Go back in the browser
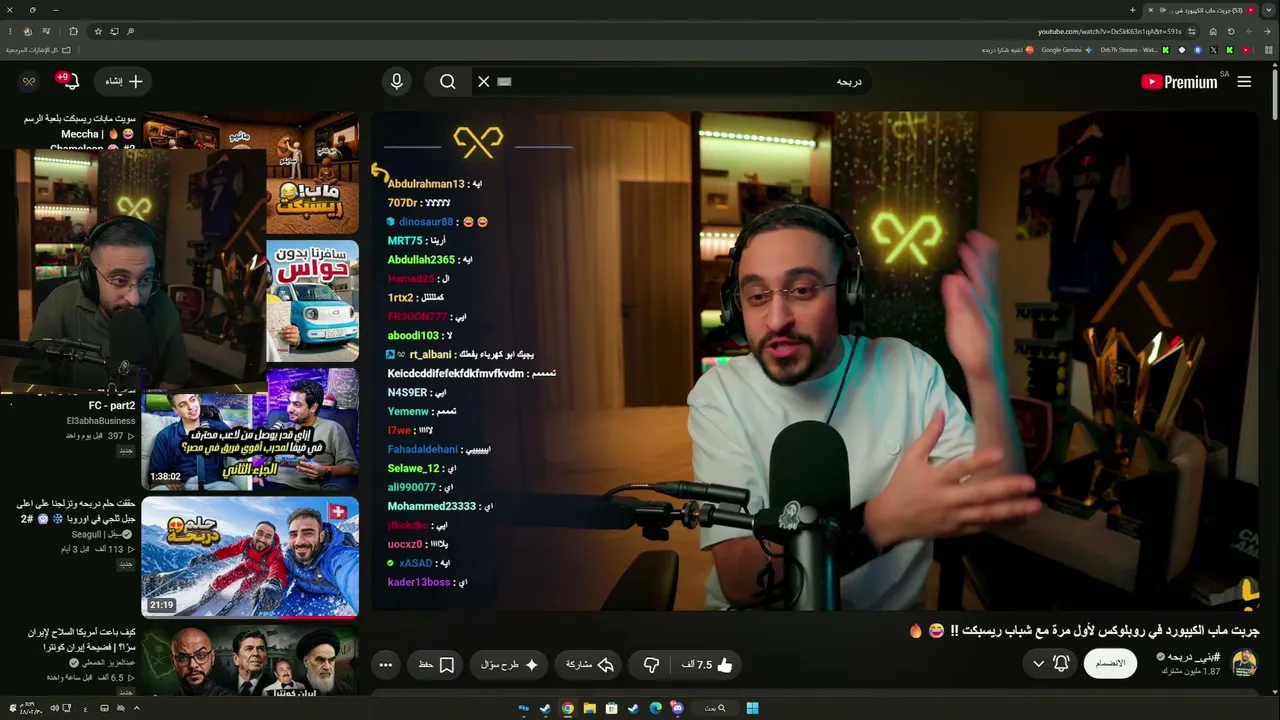This screenshot has width=1280, height=720. tap(1266, 31)
